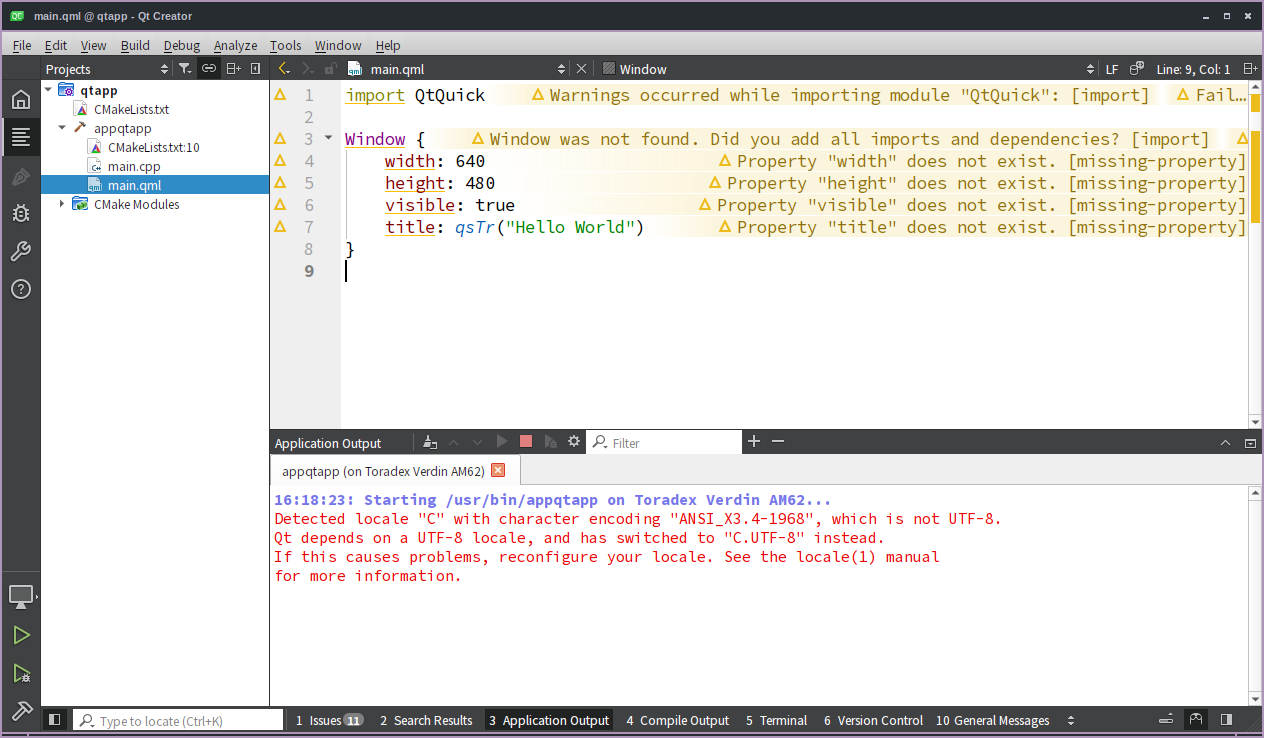Toggle the right sidebar visibility
Image resolution: width=1264 pixels, height=738 pixels.
(x=1225, y=720)
